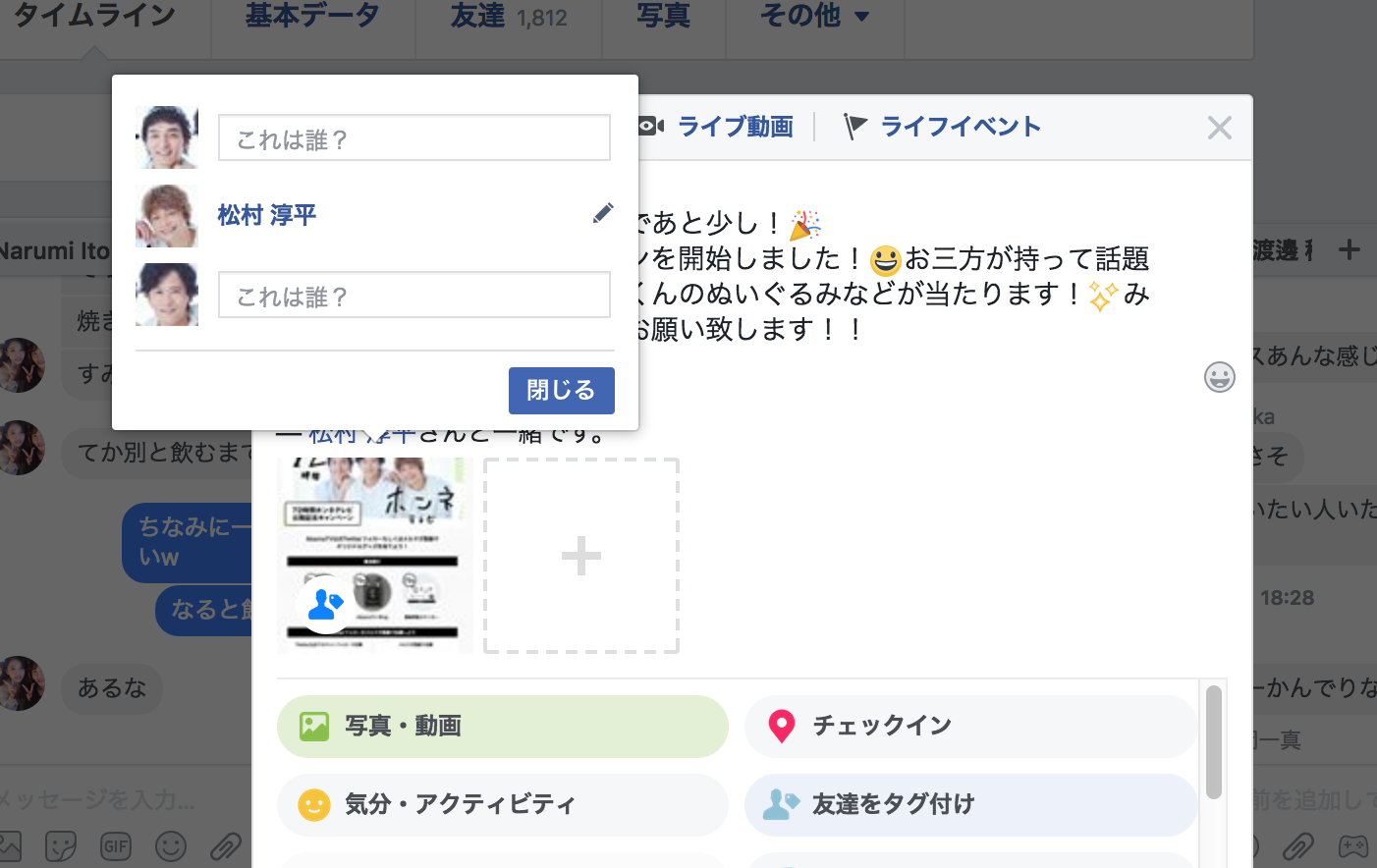Click the あるな chat message
This screenshot has width=1377, height=868.
[112, 687]
